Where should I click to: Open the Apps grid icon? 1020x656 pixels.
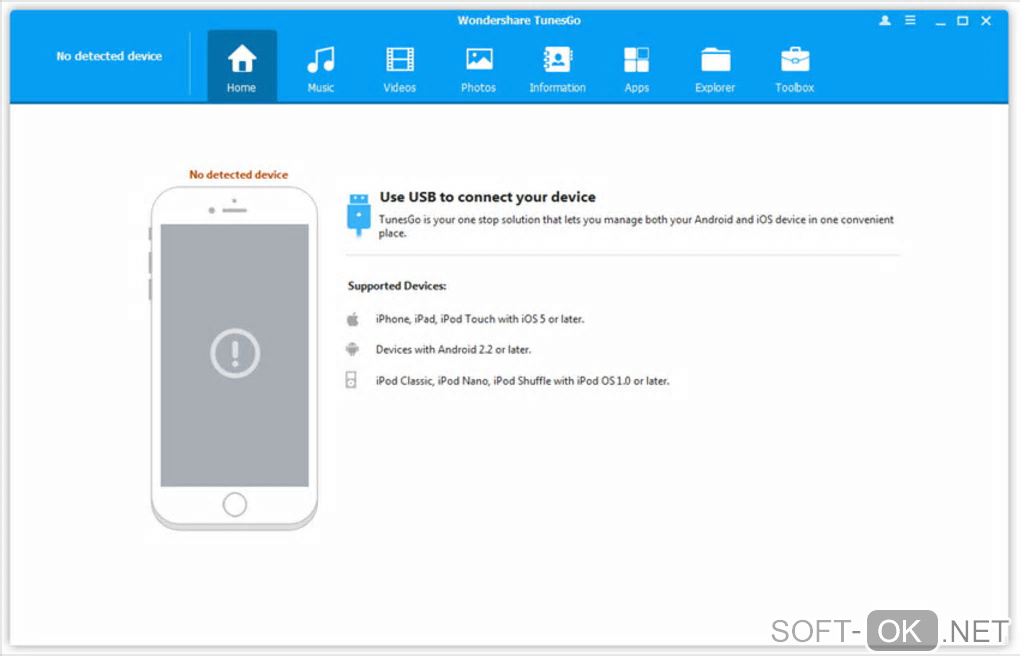[636, 59]
